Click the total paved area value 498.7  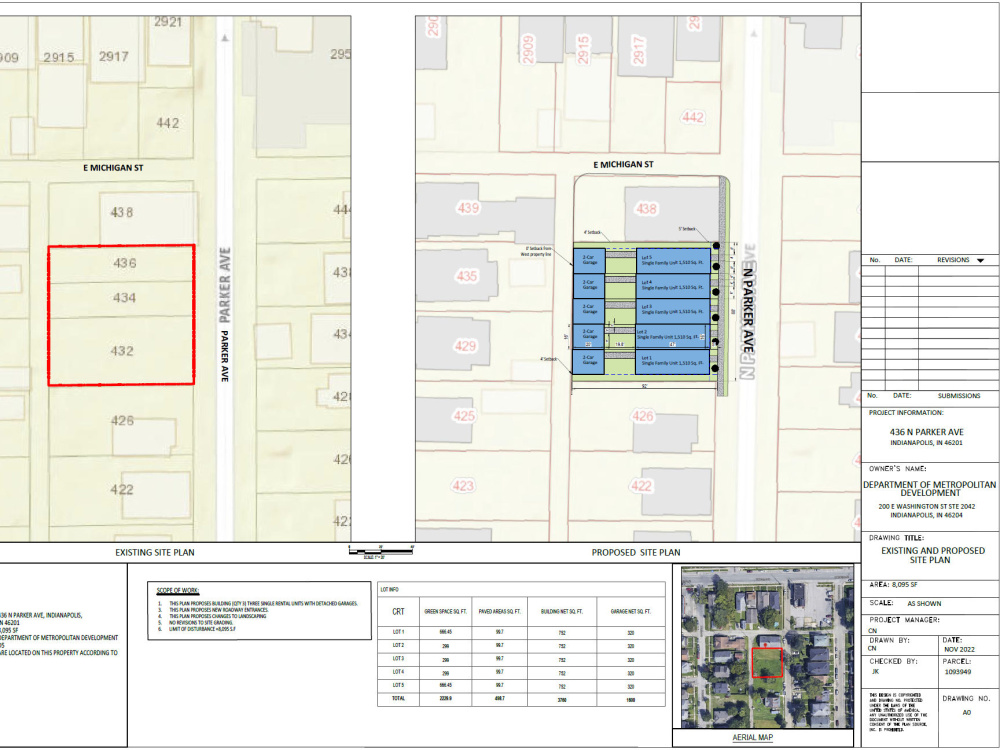499,699
